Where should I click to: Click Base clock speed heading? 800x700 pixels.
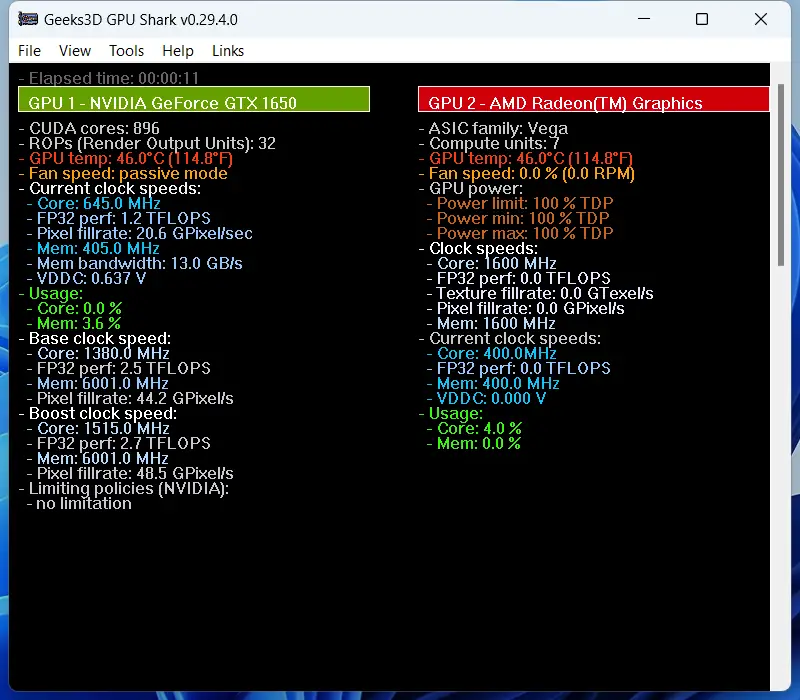tap(95, 338)
